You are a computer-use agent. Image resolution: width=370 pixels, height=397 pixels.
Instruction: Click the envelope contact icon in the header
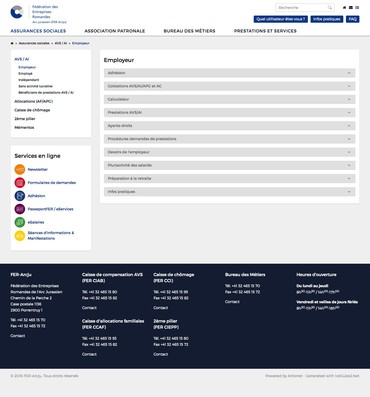click(351, 7)
